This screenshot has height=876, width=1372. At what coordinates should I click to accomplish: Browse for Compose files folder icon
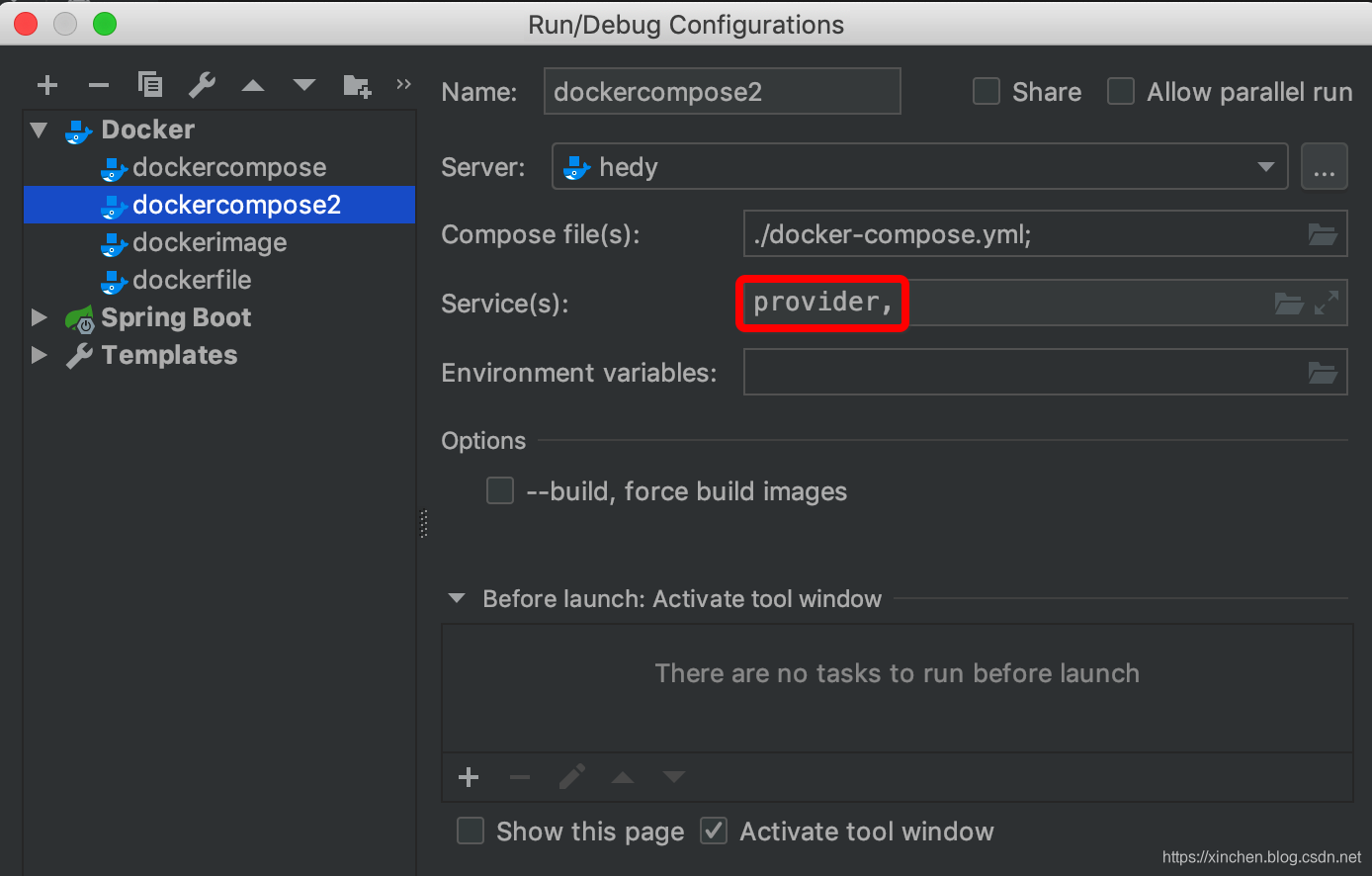click(1322, 235)
